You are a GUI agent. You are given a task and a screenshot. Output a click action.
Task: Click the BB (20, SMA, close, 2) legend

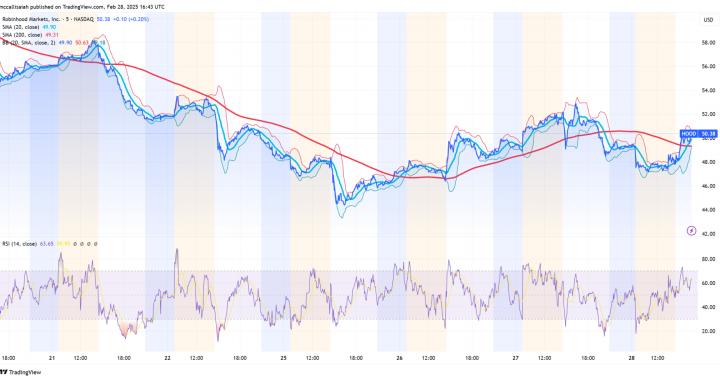(x=28, y=43)
